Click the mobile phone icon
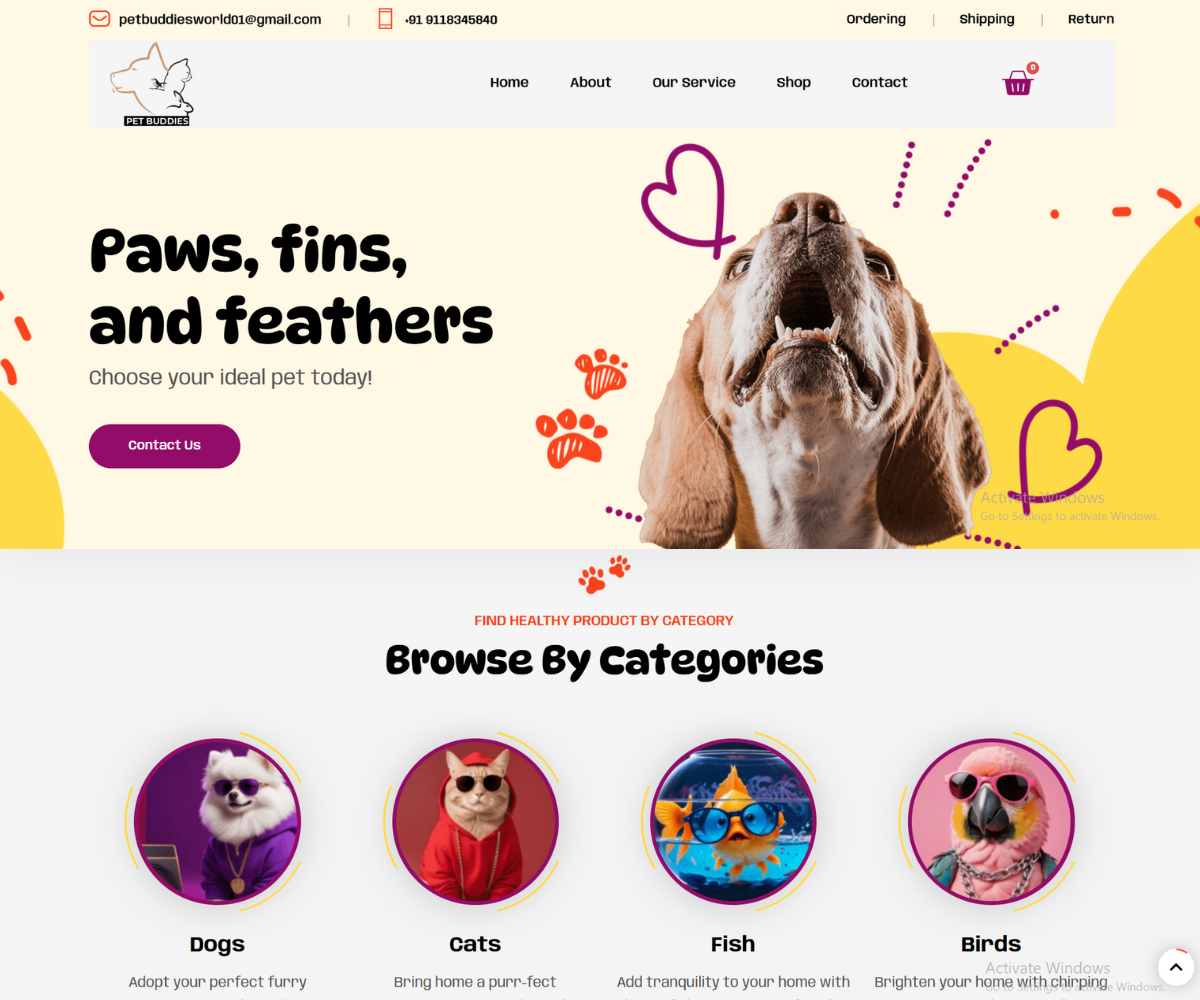The height and width of the screenshot is (1000, 1200). click(385, 19)
